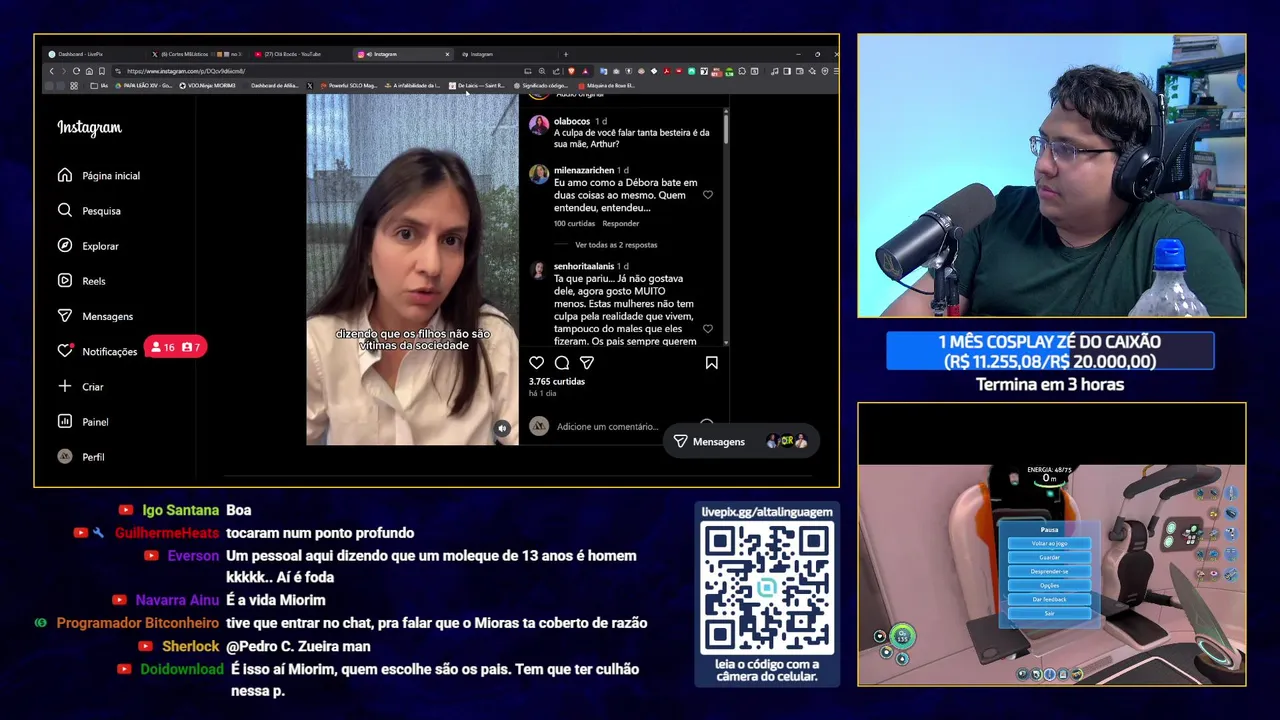Open Instagram Página inicial from sidebar
The width and height of the screenshot is (1280, 720).
coord(99,176)
